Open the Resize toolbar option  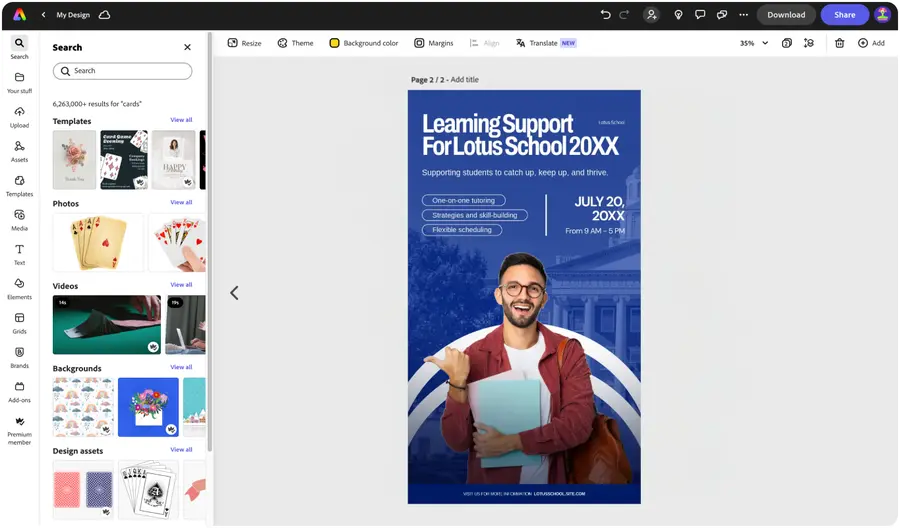(245, 43)
